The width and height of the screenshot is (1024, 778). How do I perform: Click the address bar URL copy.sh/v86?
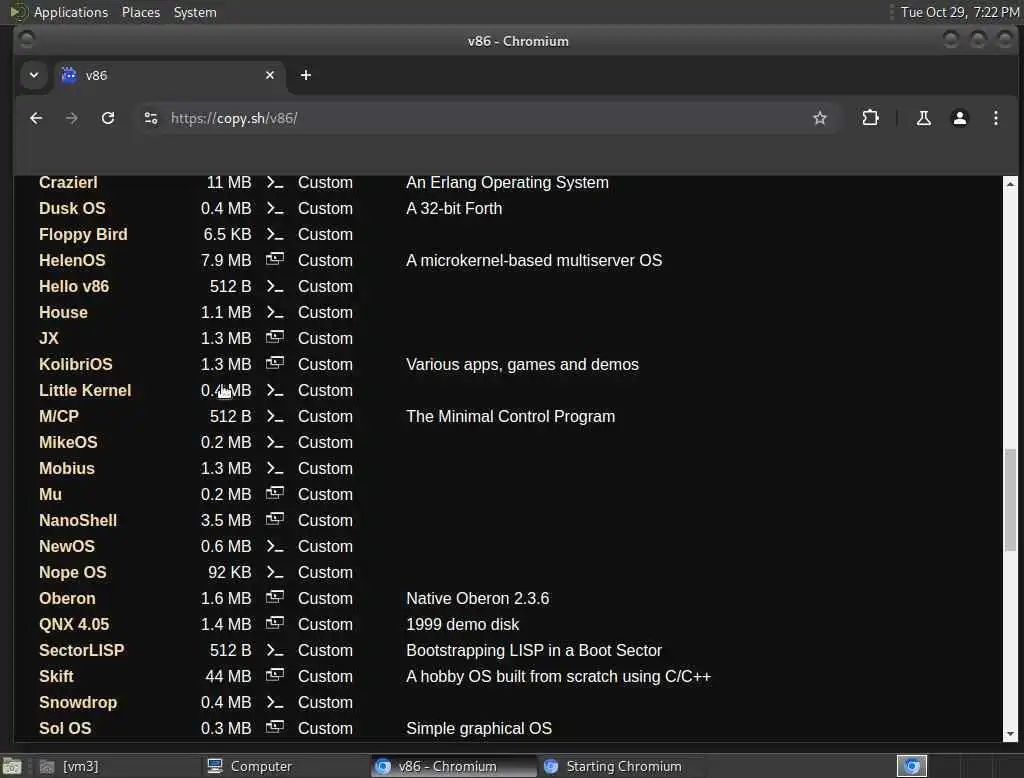pos(234,118)
